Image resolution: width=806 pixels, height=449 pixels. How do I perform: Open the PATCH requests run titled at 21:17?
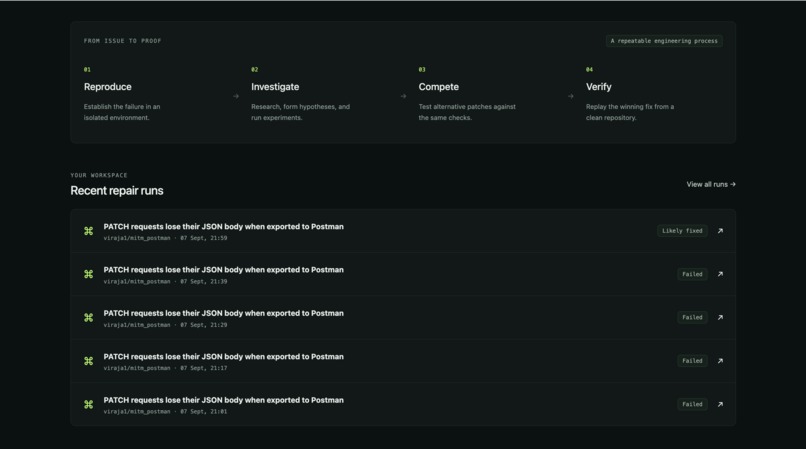pos(224,357)
